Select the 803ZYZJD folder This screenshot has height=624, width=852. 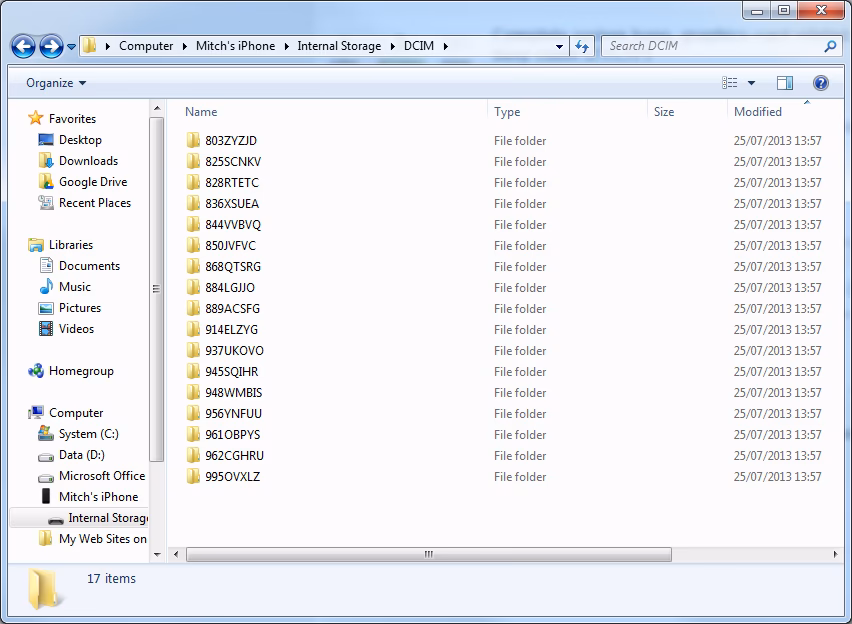click(231, 141)
